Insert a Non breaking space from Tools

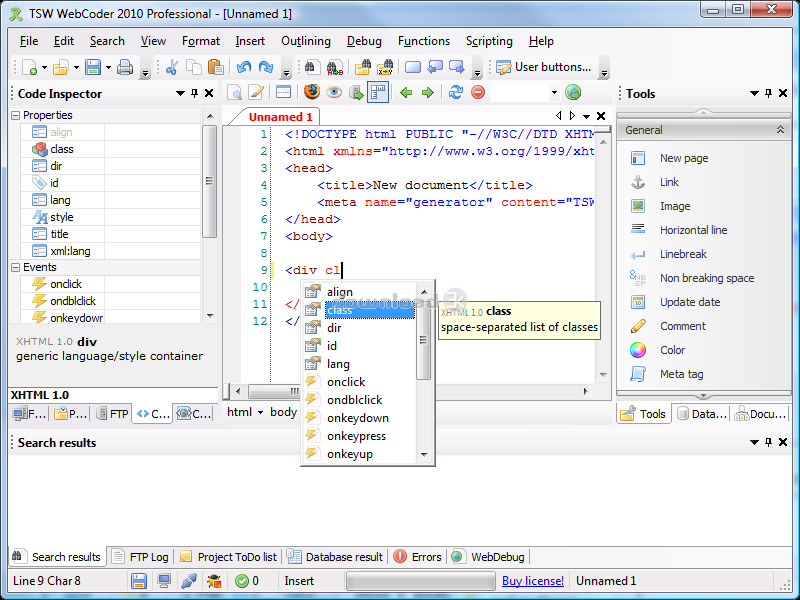click(x=707, y=278)
